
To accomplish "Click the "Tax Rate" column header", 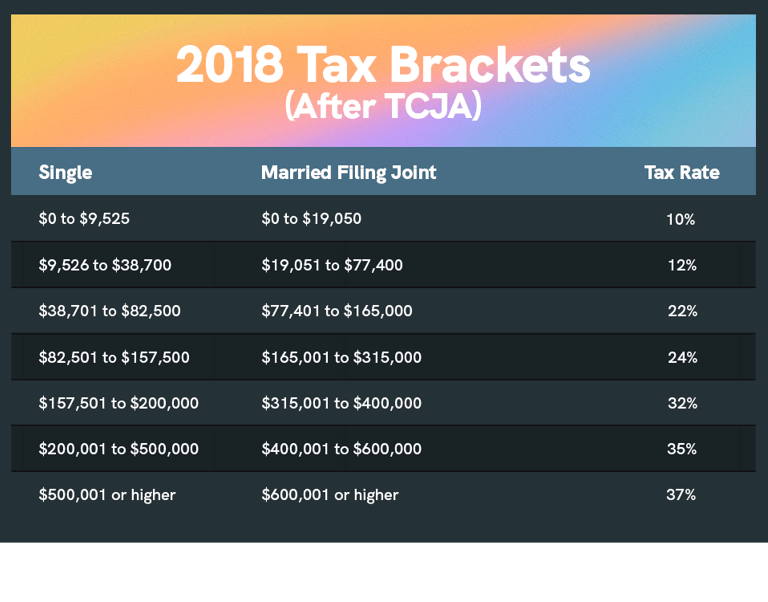I will click(x=681, y=172).
